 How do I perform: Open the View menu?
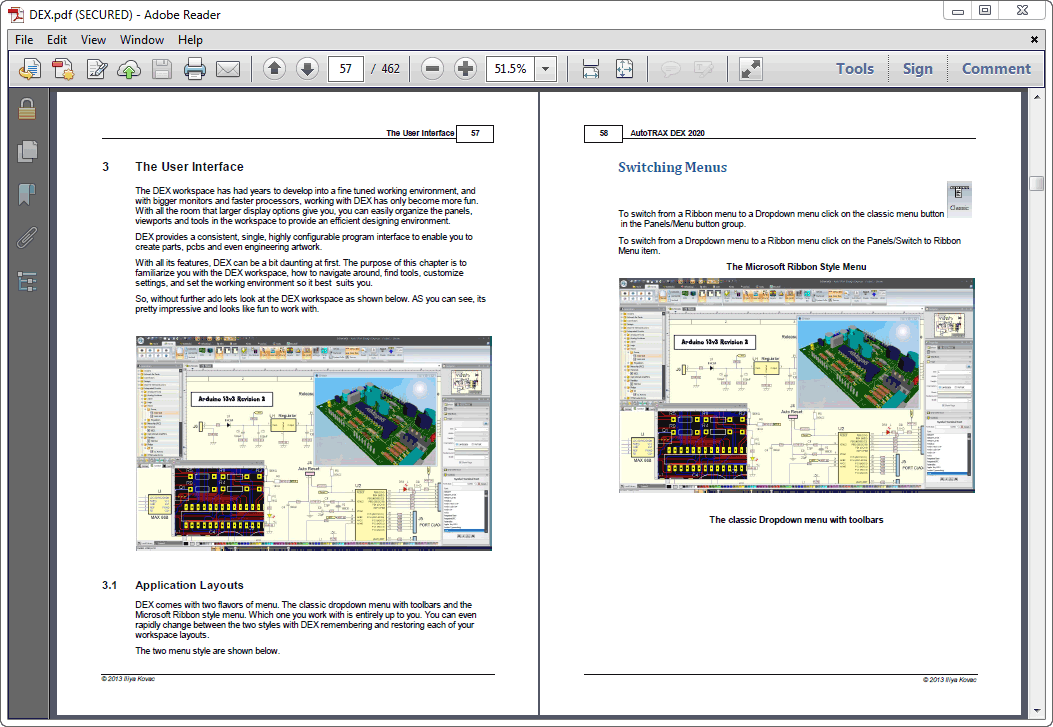click(x=93, y=40)
